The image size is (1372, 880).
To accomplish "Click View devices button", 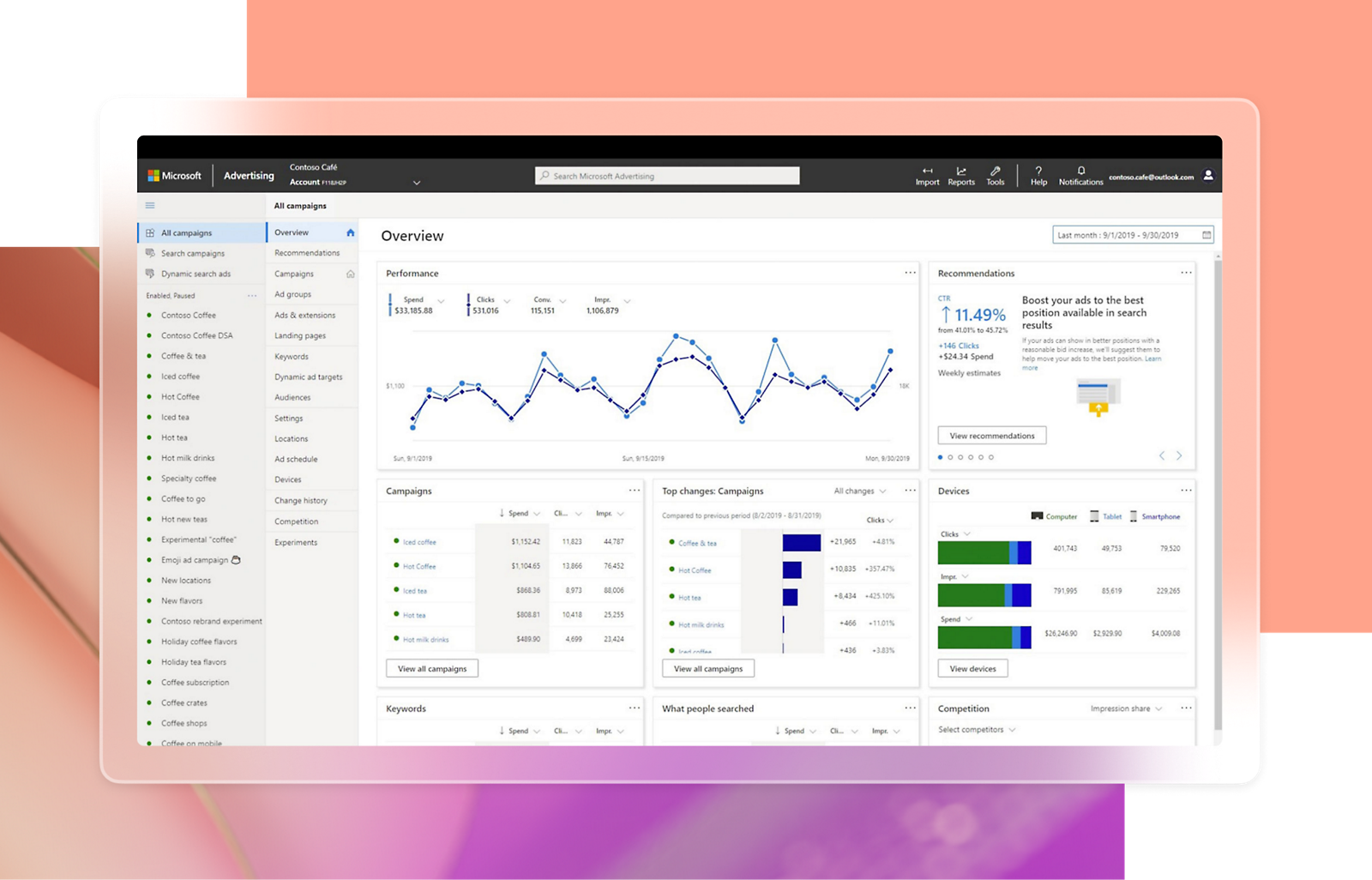I will (972, 668).
